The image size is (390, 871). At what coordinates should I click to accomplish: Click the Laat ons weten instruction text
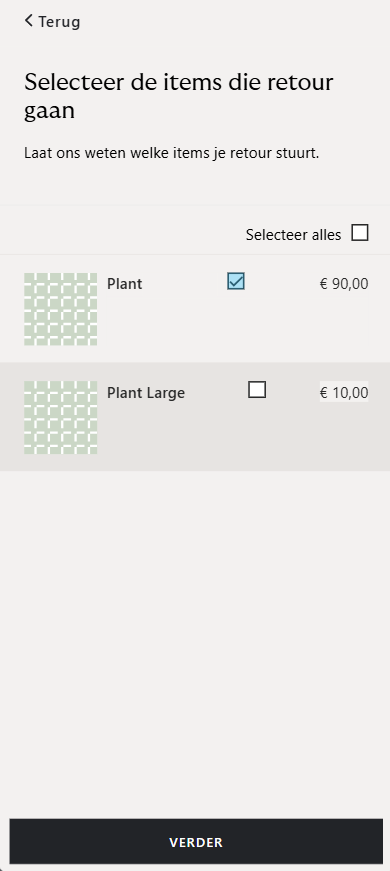[x=172, y=153]
